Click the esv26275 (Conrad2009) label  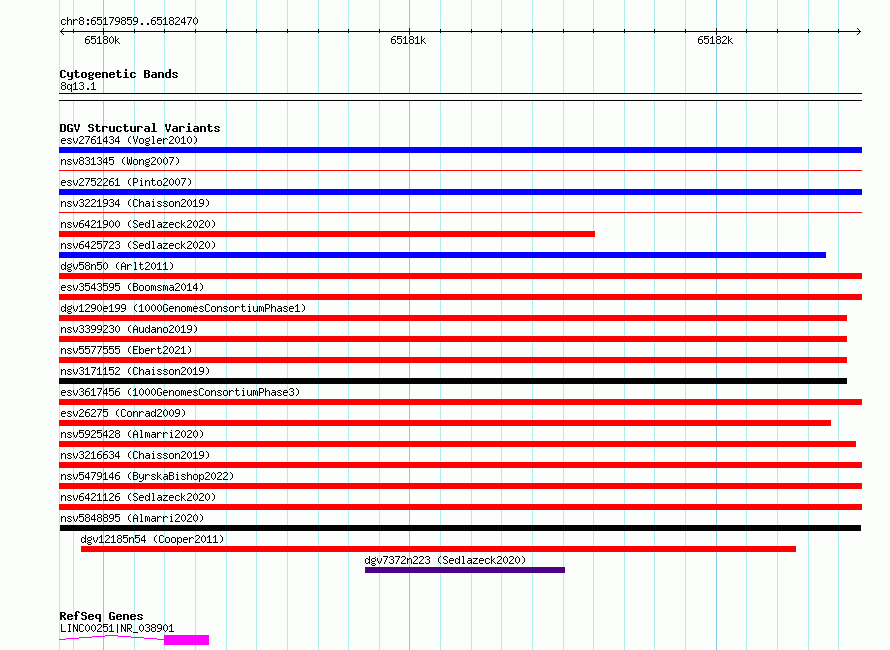tap(123, 413)
